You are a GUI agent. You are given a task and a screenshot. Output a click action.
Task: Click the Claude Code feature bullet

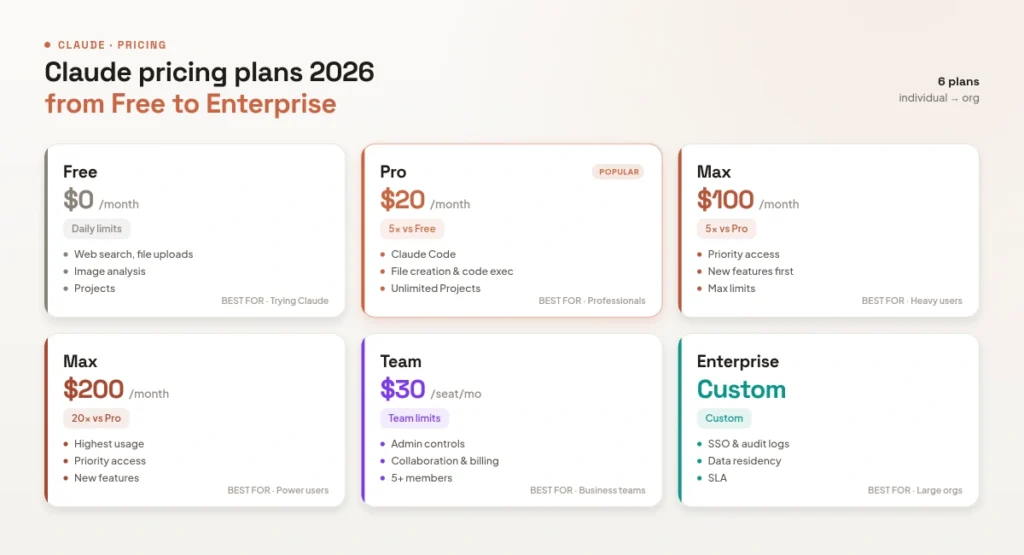(423, 254)
